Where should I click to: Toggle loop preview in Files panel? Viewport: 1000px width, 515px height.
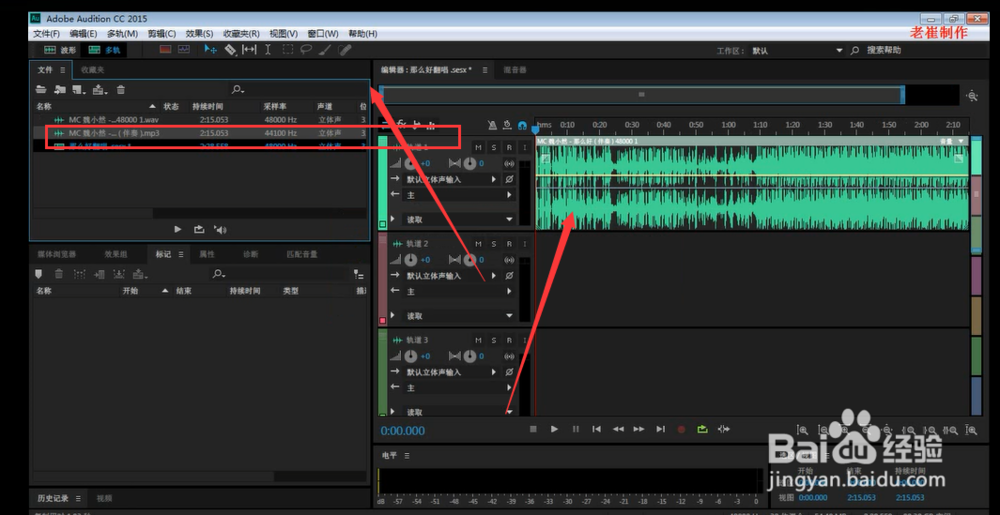tap(199, 229)
